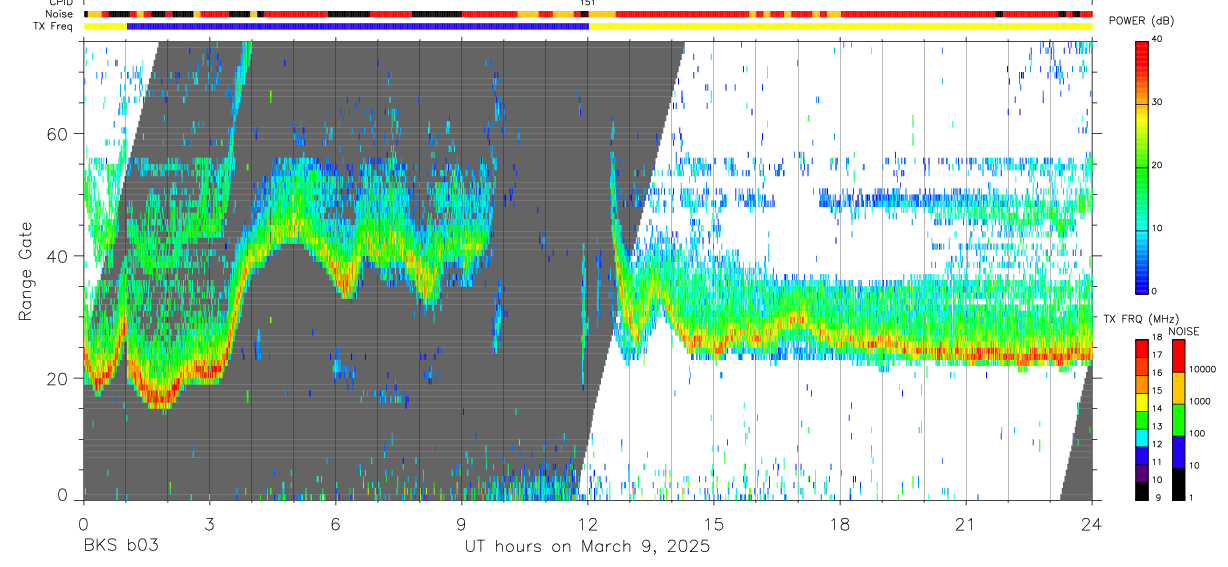Click the '151' CPID value above the strip

click(588, 4)
